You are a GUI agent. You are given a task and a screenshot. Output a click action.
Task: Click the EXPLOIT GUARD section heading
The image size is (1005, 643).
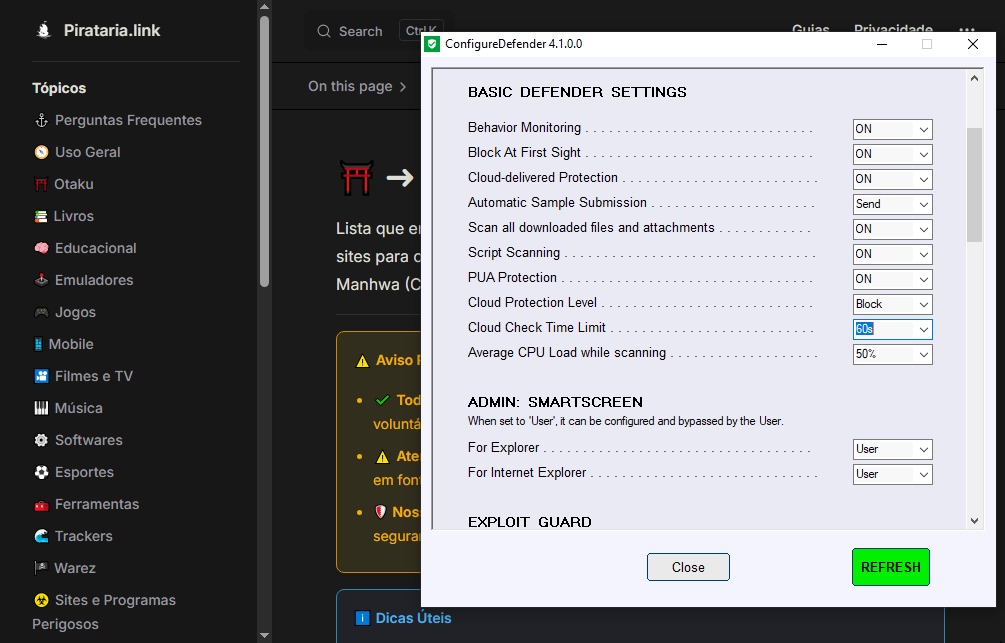tap(529, 522)
